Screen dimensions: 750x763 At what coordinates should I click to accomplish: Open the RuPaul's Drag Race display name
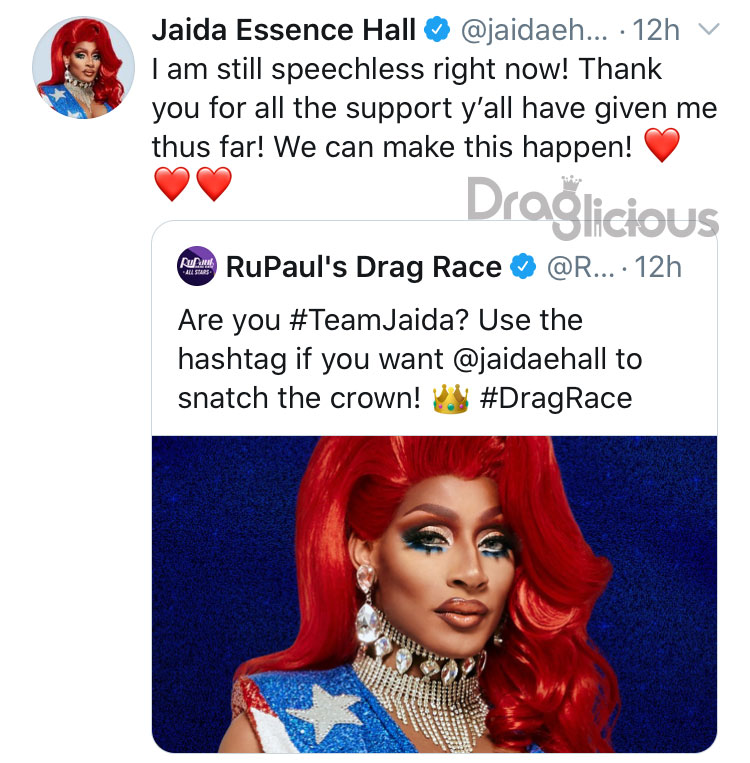click(x=364, y=267)
